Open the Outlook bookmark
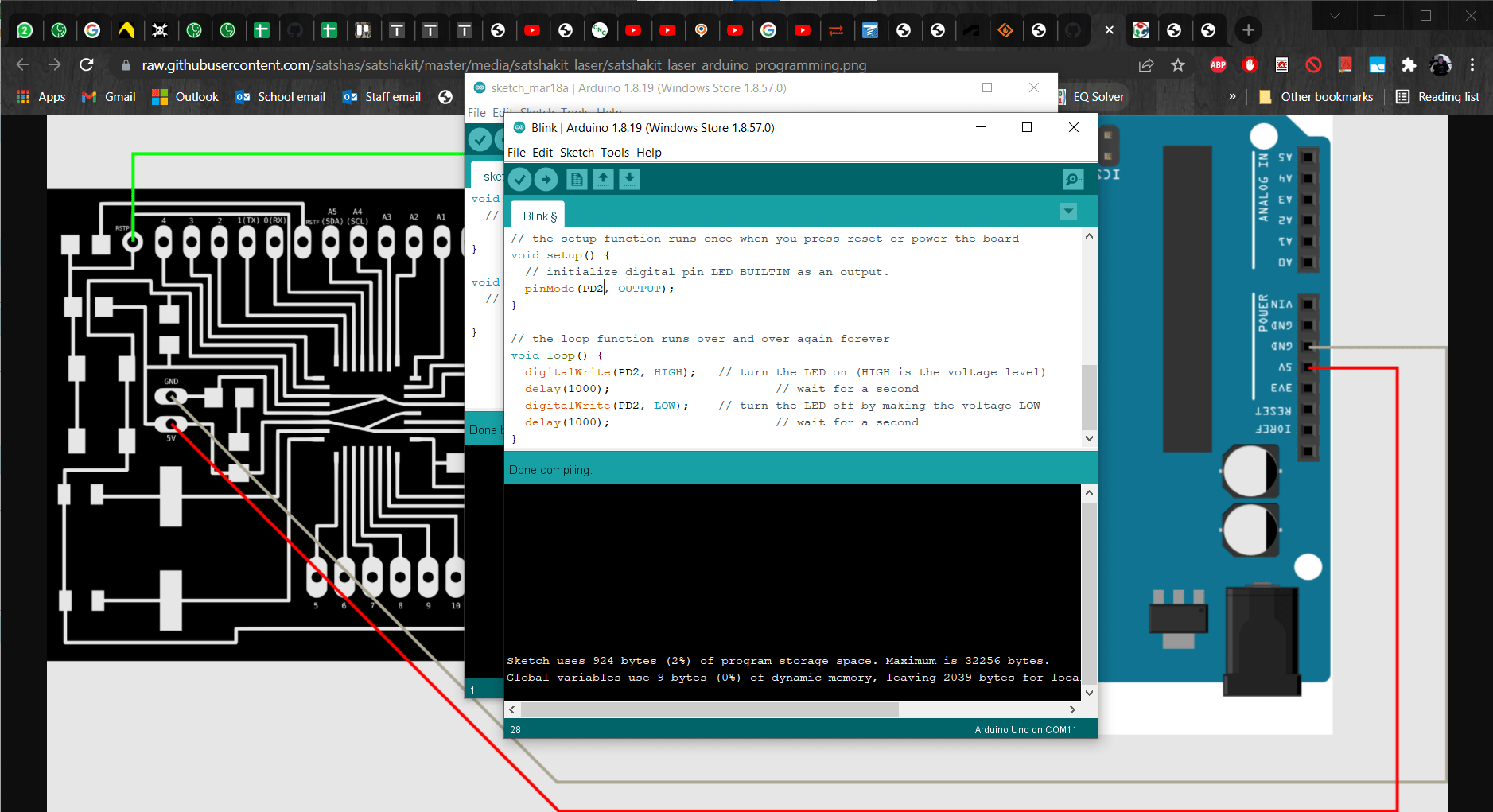Viewport: 1493px width, 812px height. coord(185,97)
